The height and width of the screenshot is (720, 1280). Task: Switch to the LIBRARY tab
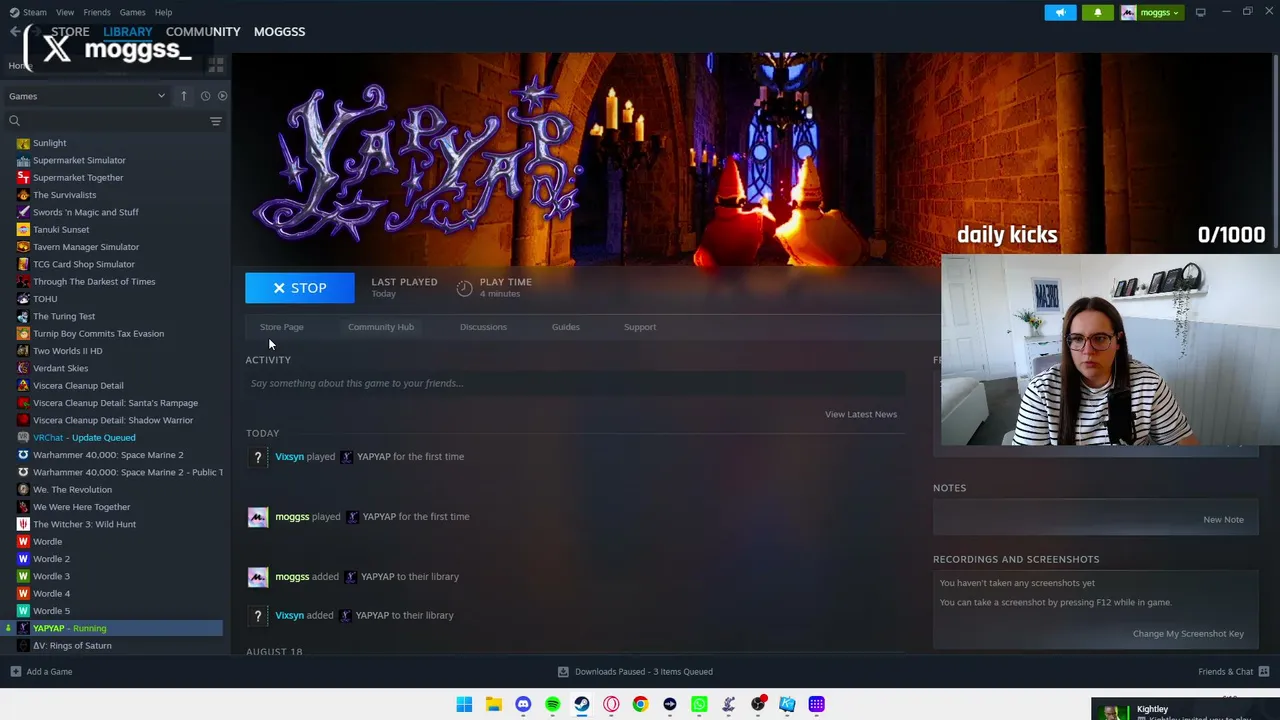(x=127, y=32)
